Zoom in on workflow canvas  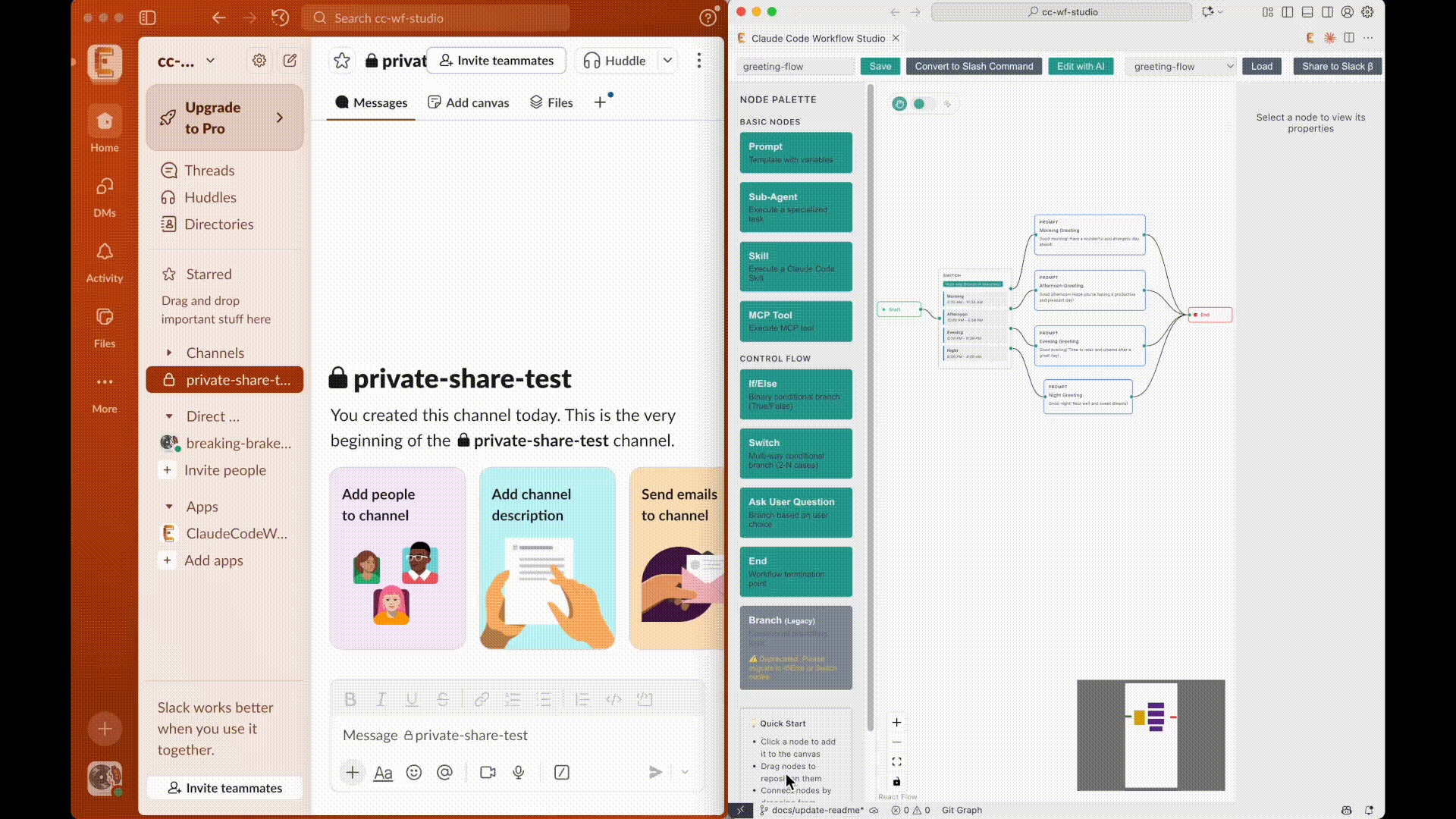[896, 723]
